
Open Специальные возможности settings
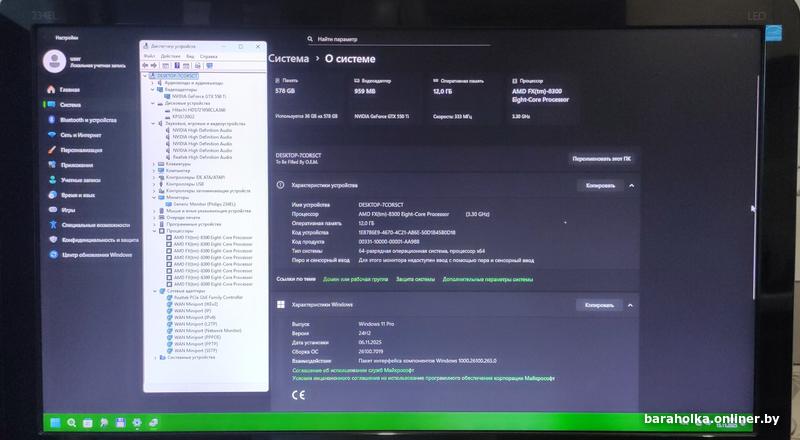(89, 225)
